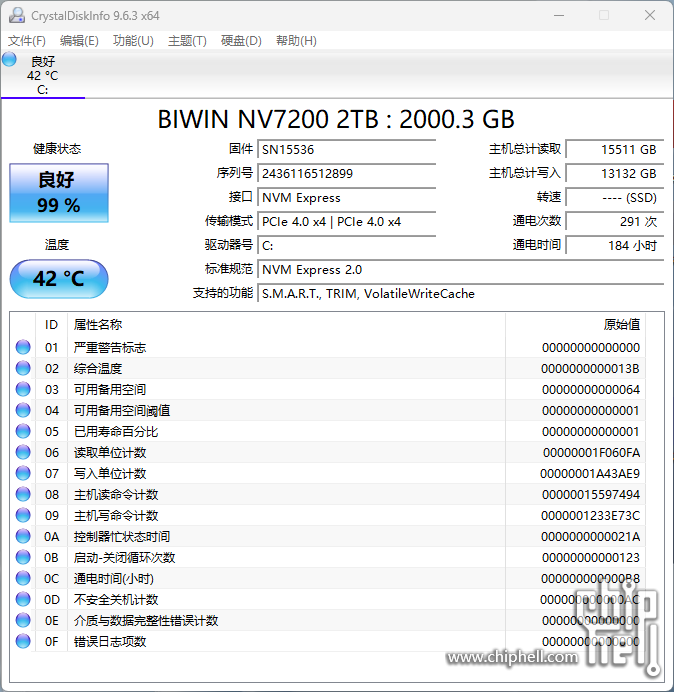674x692 pixels.
Task: Open the 文件(F) menu
Action: [26, 41]
